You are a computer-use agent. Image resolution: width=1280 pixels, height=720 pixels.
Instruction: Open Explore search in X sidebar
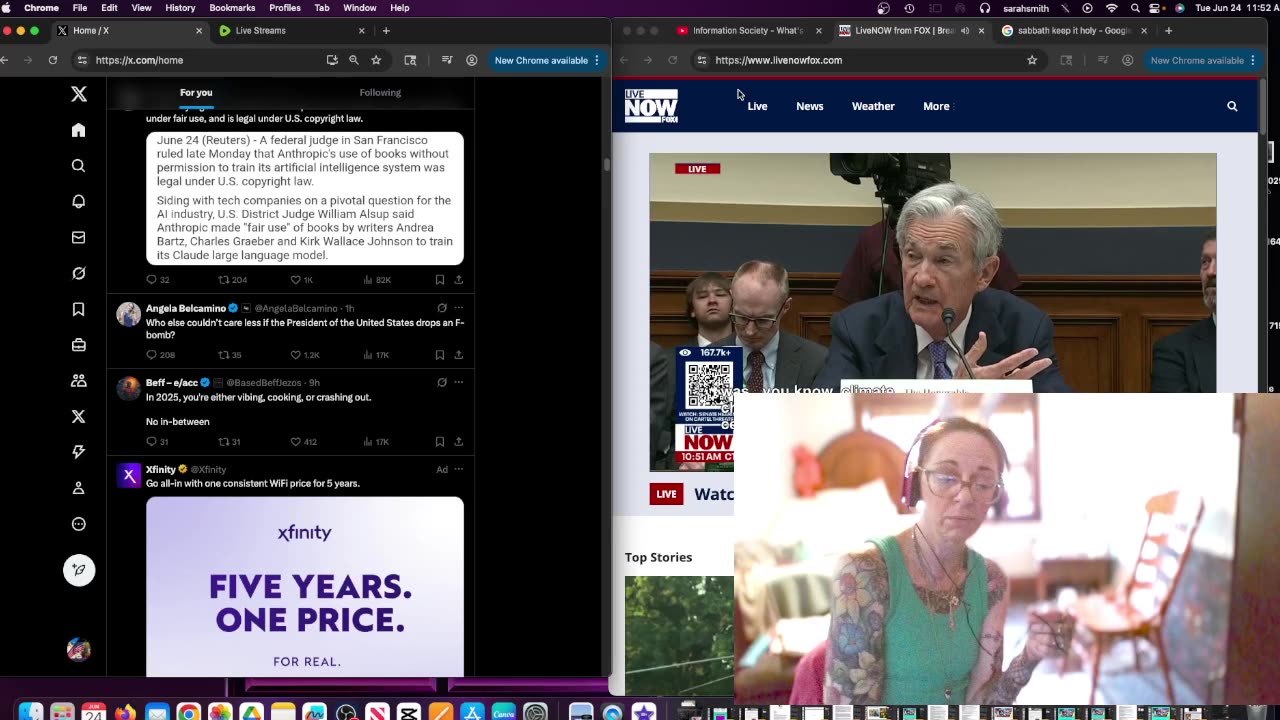click(x=79, y=166)
